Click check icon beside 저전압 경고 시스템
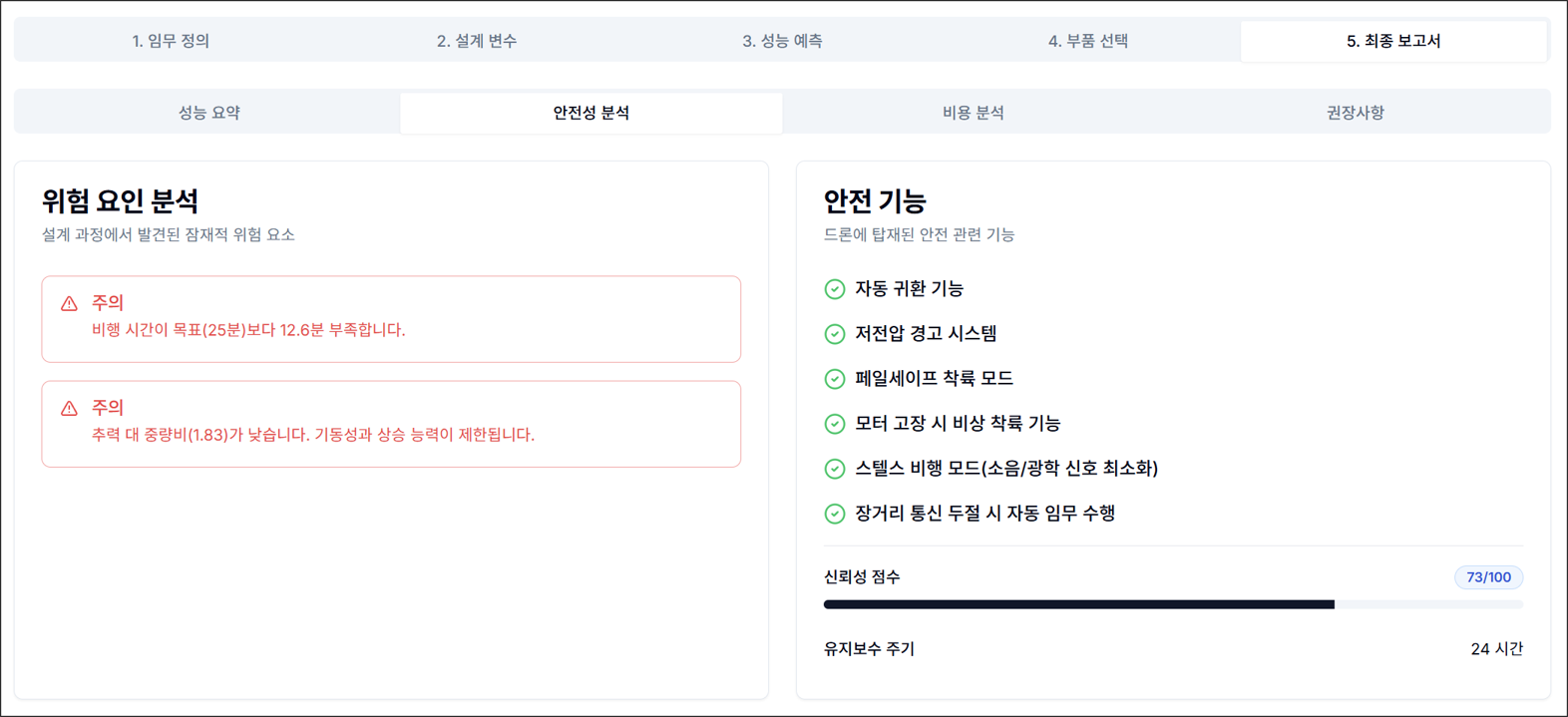The height and width of the screenshot is (717, 1568). pos(835,334)
